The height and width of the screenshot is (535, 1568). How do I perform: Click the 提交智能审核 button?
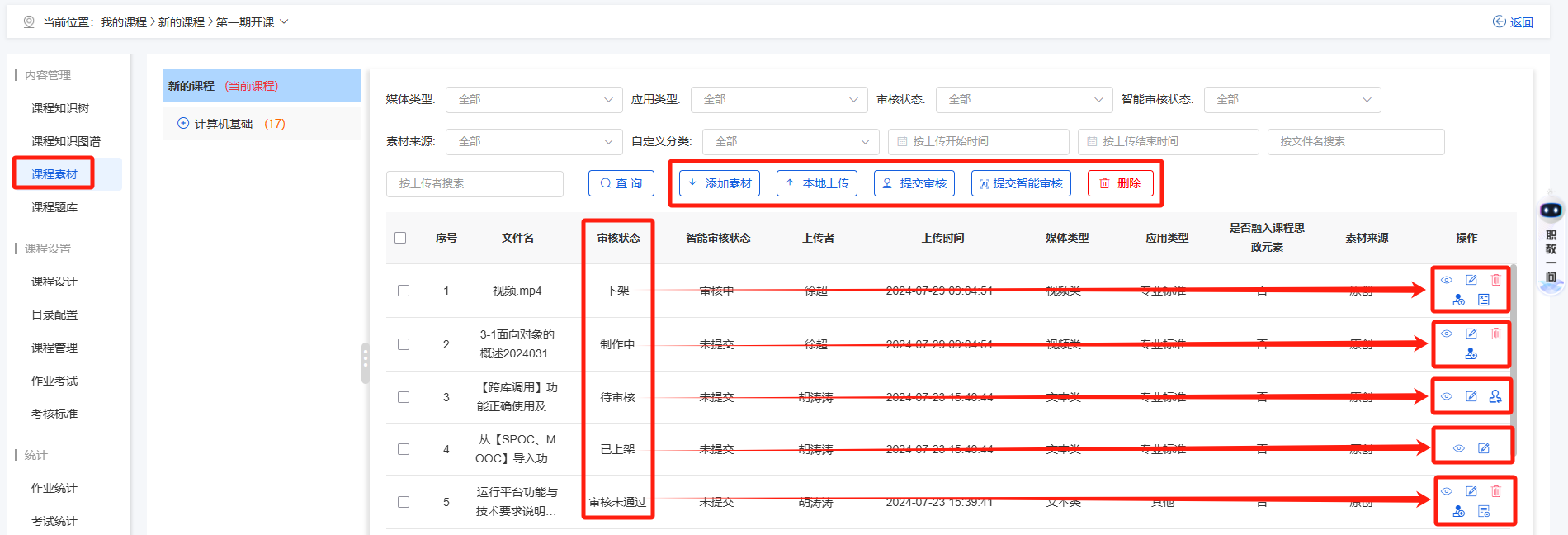[x=1021, y=183]
